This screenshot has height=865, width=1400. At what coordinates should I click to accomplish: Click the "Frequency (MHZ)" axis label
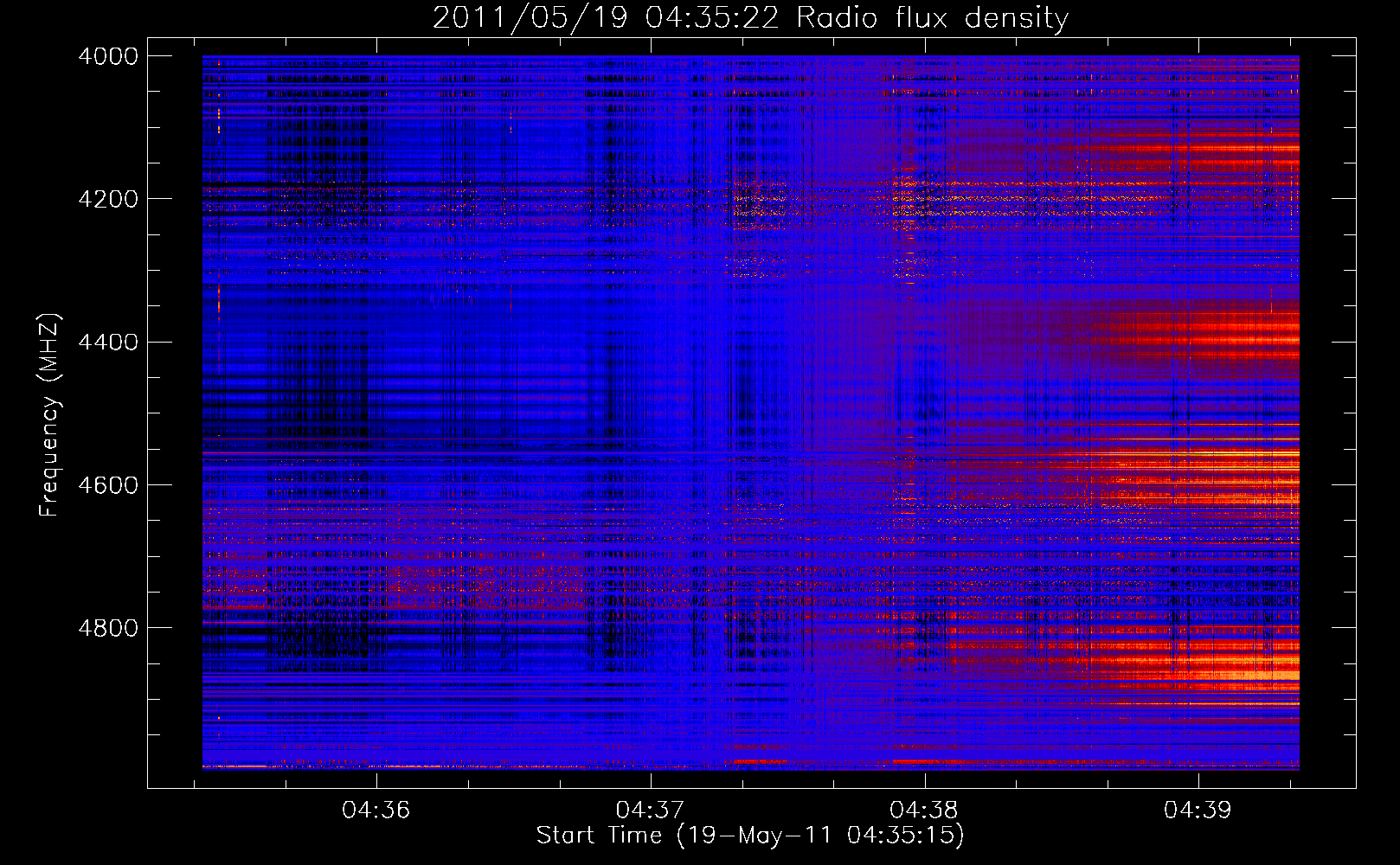coord(48,415)
